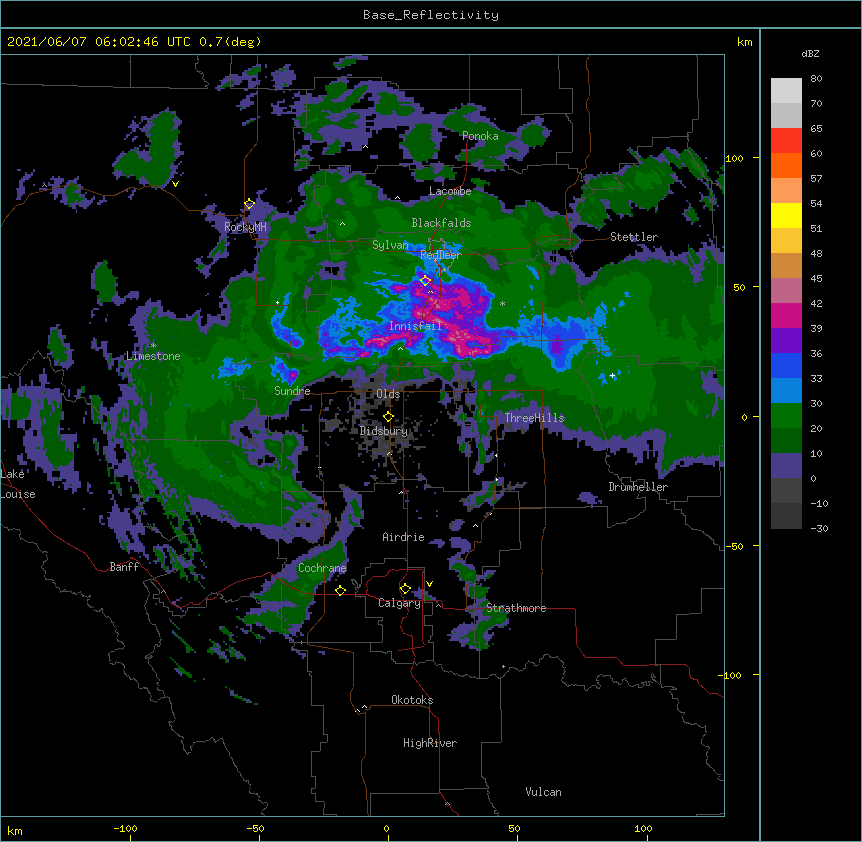Click the Cochrane label
Viewport: 862px width, 842px height.
322,568
